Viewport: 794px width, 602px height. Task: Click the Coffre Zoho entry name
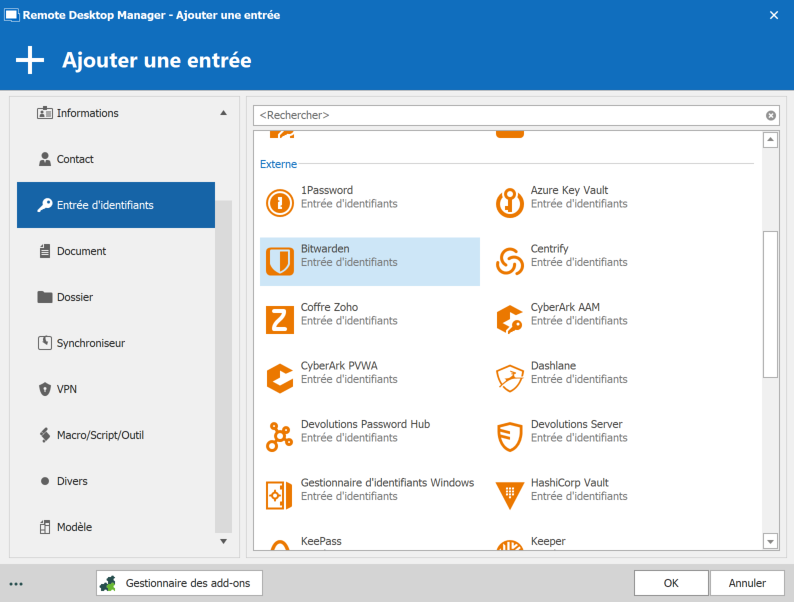[x=329, y=307]
